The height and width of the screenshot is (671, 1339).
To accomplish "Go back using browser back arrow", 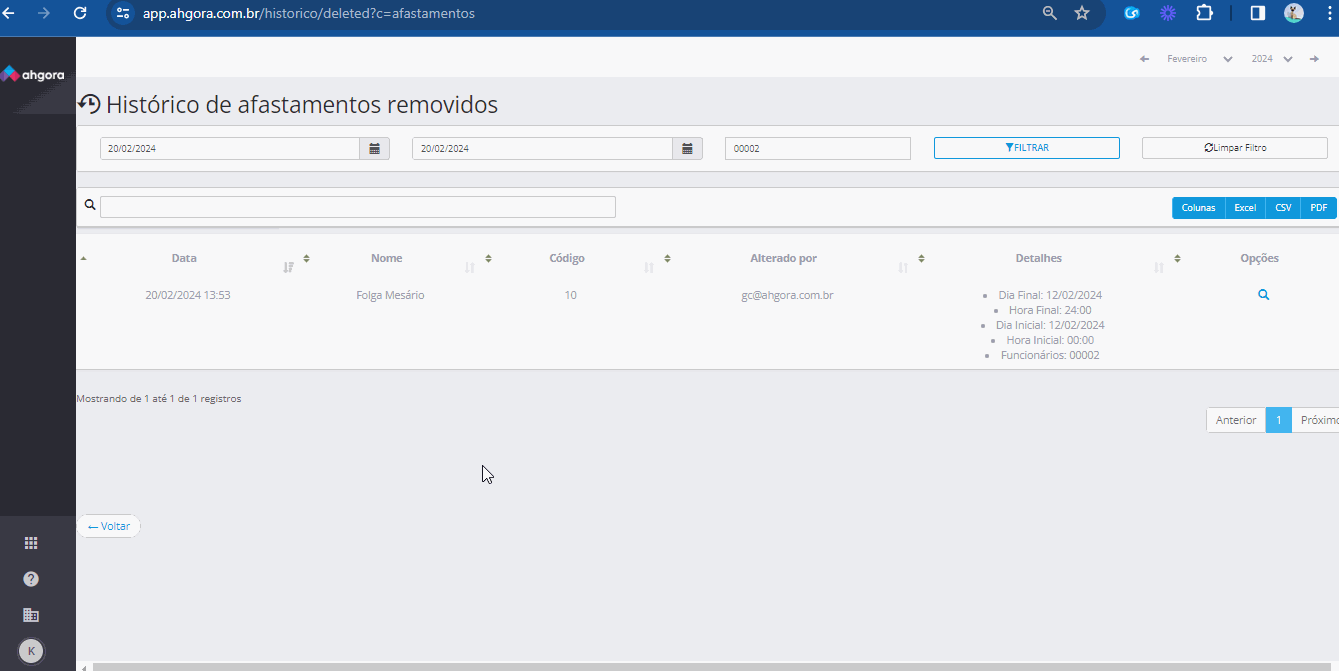I will tap(8, 13).
